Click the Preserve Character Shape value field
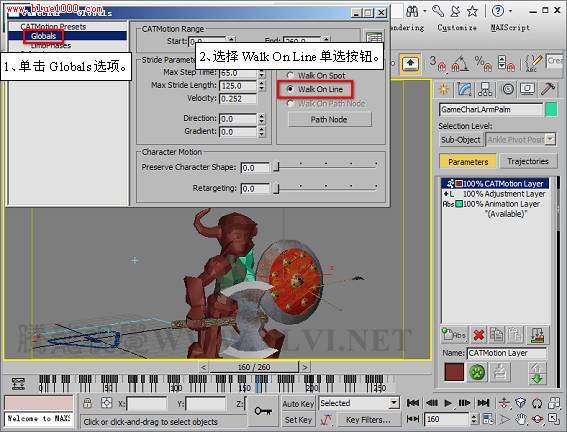The height and width of the screenshot is (432, 567). pyautogui.click(x=255, y=168)
